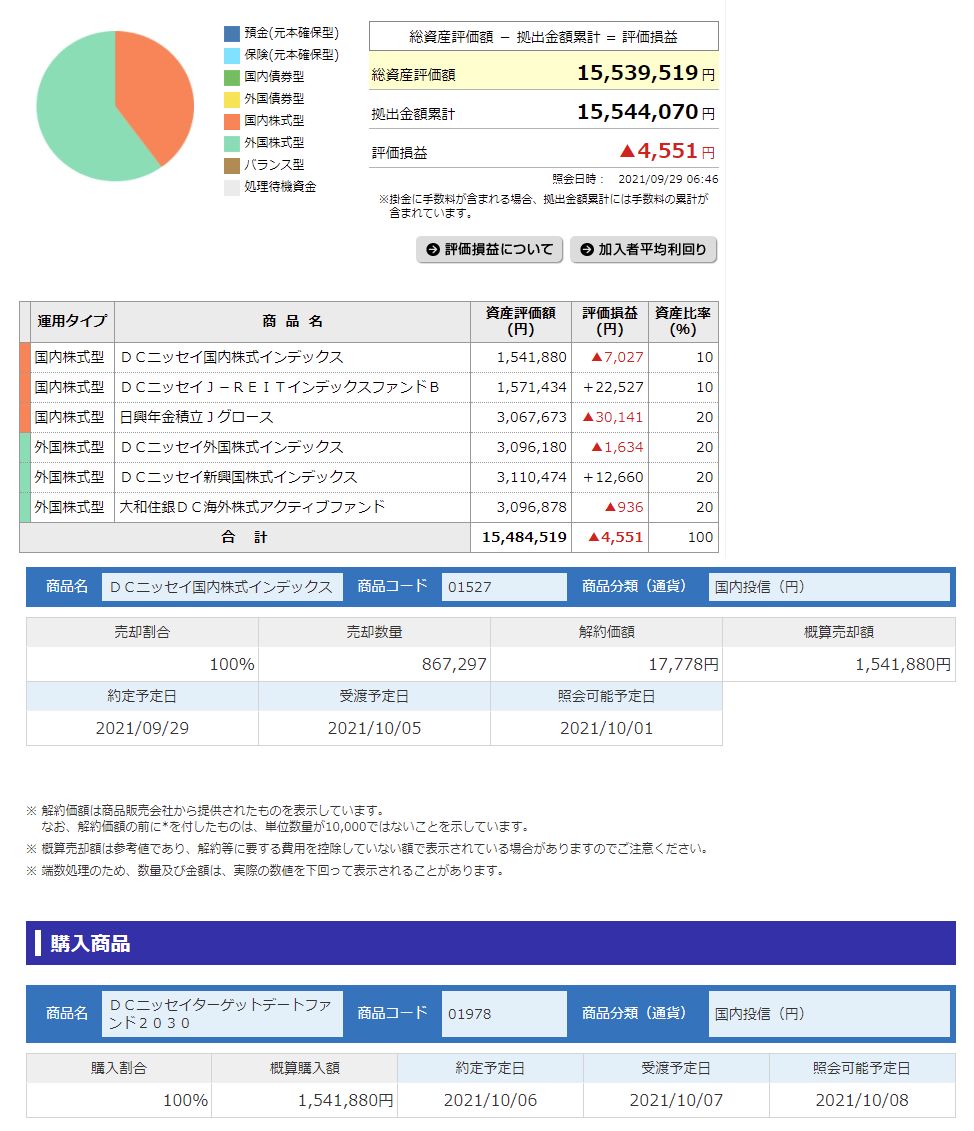
Task: Click 大和住銀ＤＣ海外株式アクティブファンド row
Action: coord(252,507)
